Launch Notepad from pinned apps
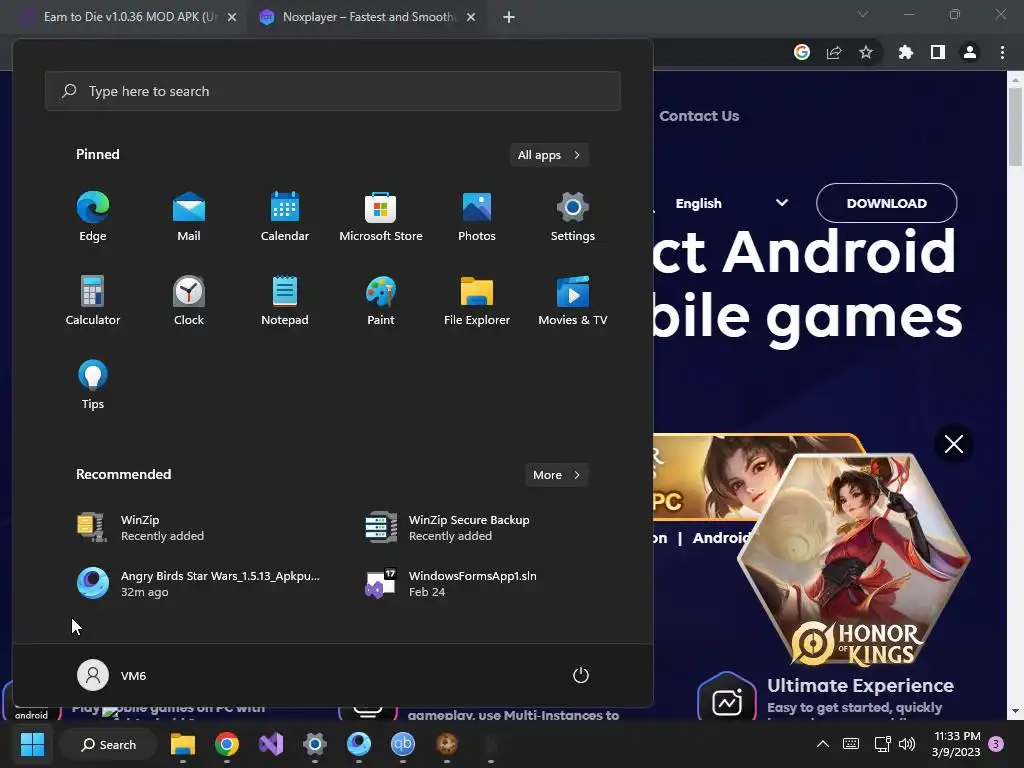Viewport: 1024px width, 768px height. point(285,300)
